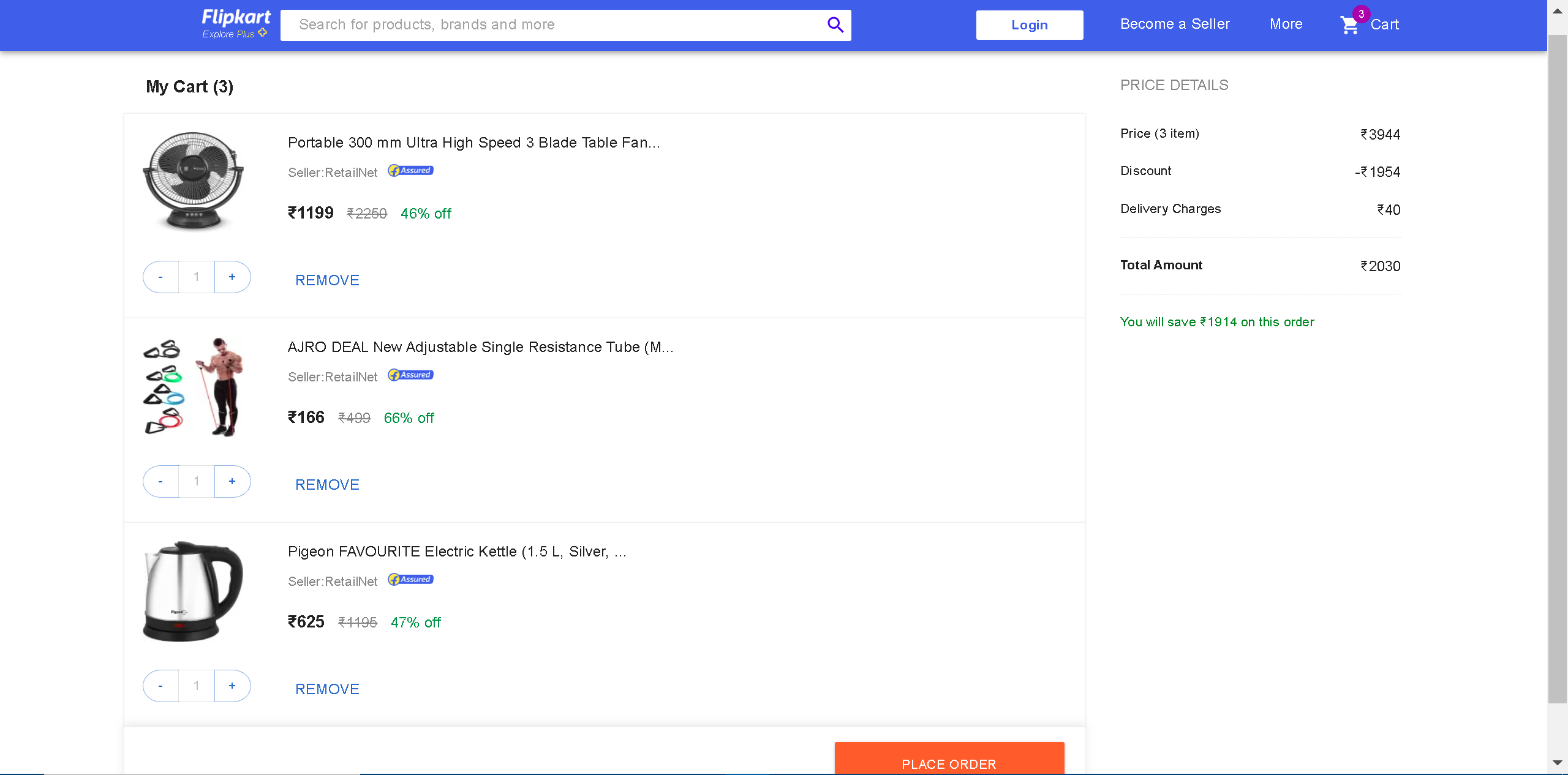1568x775 pixels.
Task: Click the Cart label in header
Action: (x=1384, y=24)
